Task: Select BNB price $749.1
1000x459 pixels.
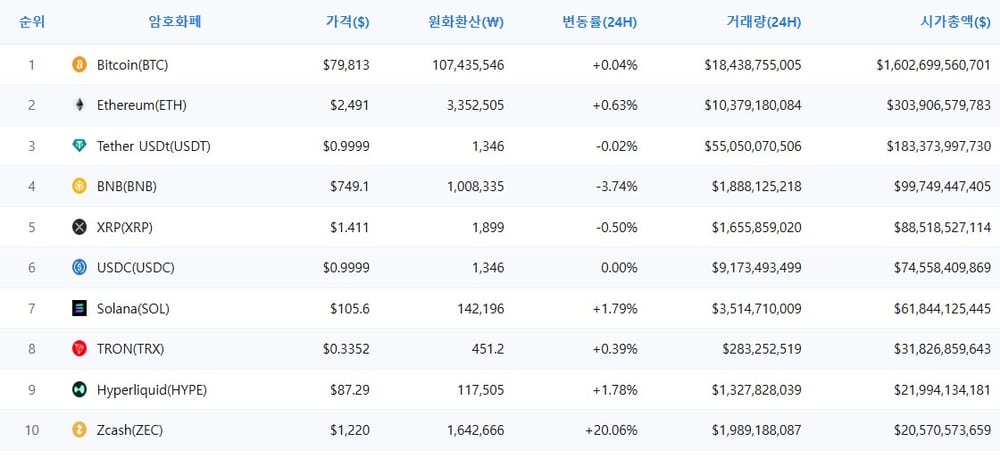Action: [x=349, y=186]
